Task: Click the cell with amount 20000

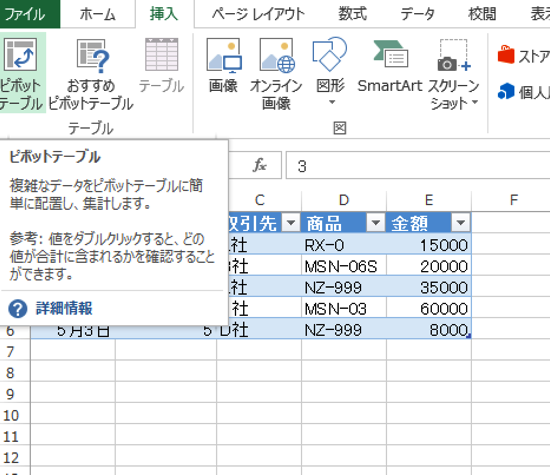Action: 429,266
